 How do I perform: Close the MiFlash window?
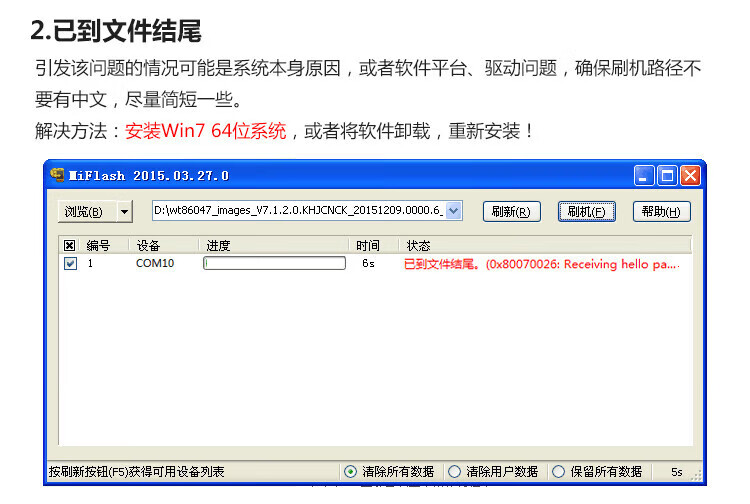coord(690,175)
